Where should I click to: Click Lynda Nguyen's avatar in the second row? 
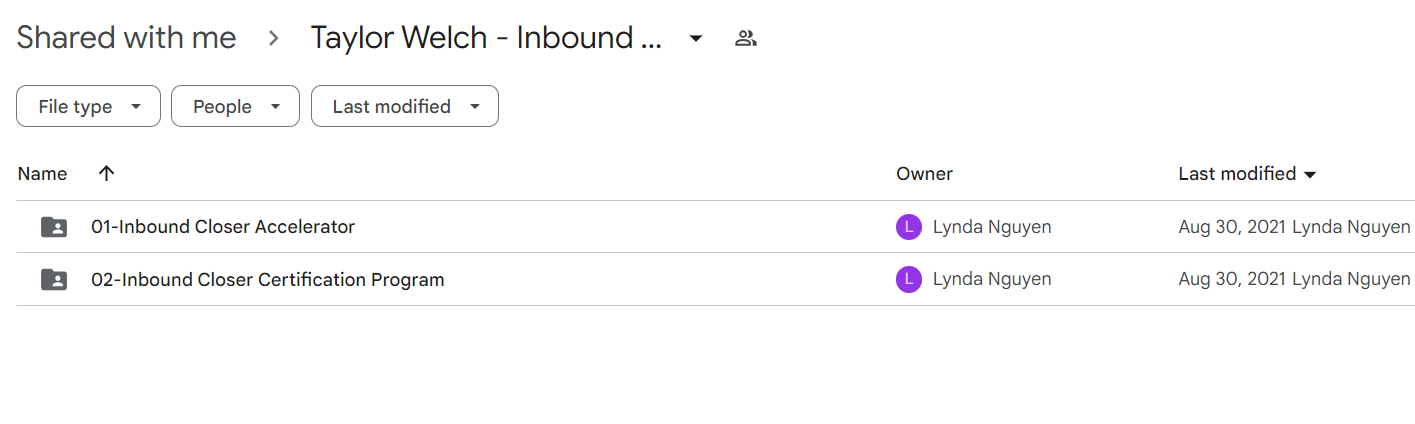pos(908,280)
